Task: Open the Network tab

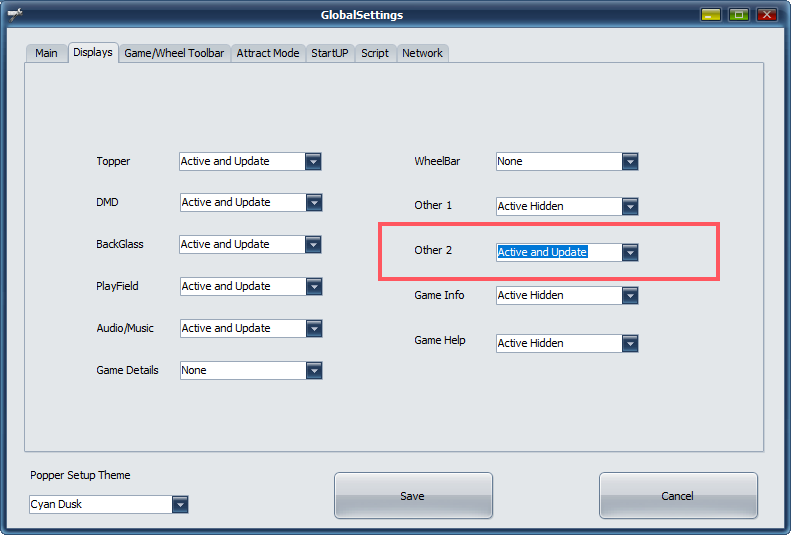Action: [x=422, y=54]
